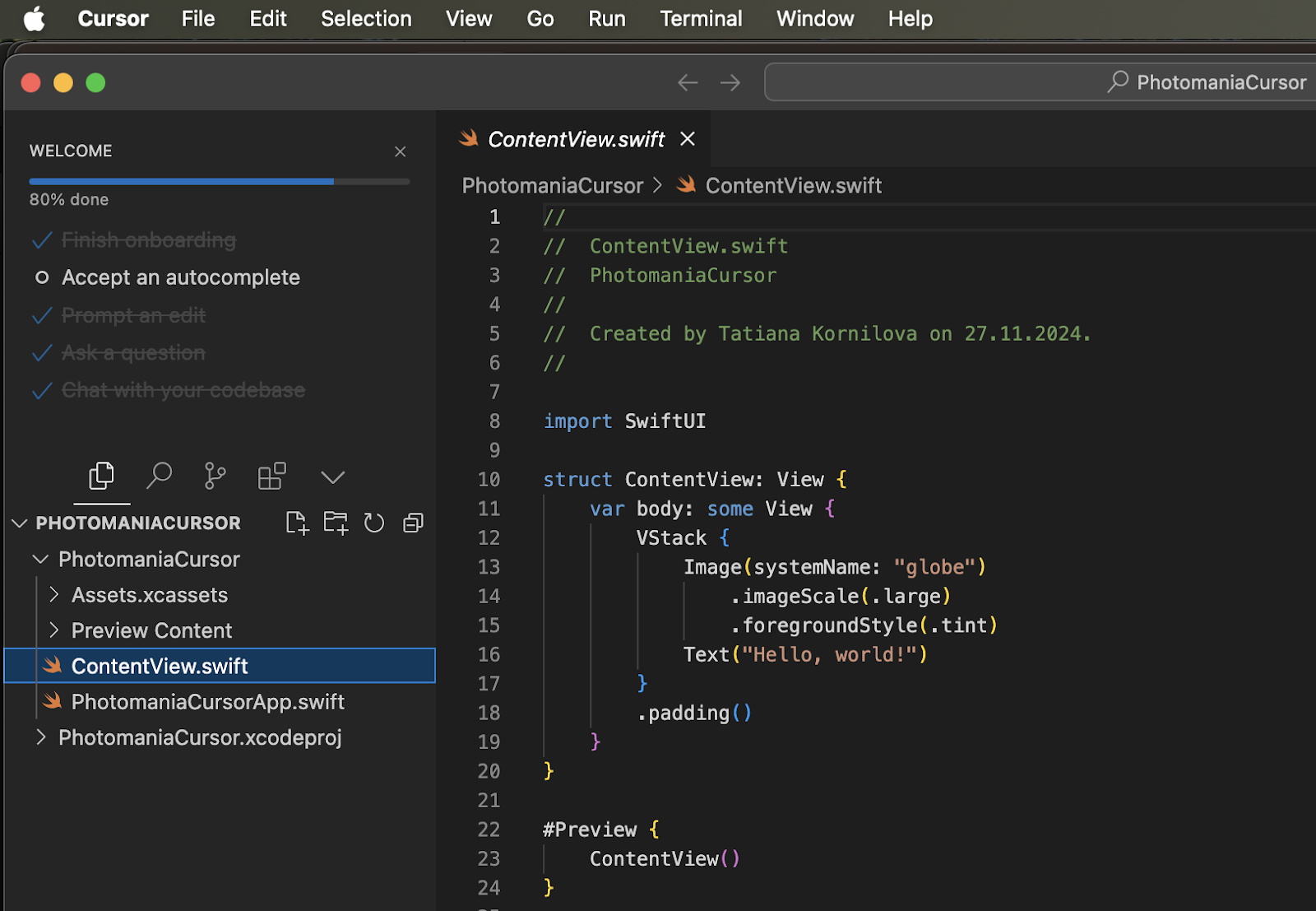
Task: Open the Source Control branch icon
Action: (x=215, y=476)
